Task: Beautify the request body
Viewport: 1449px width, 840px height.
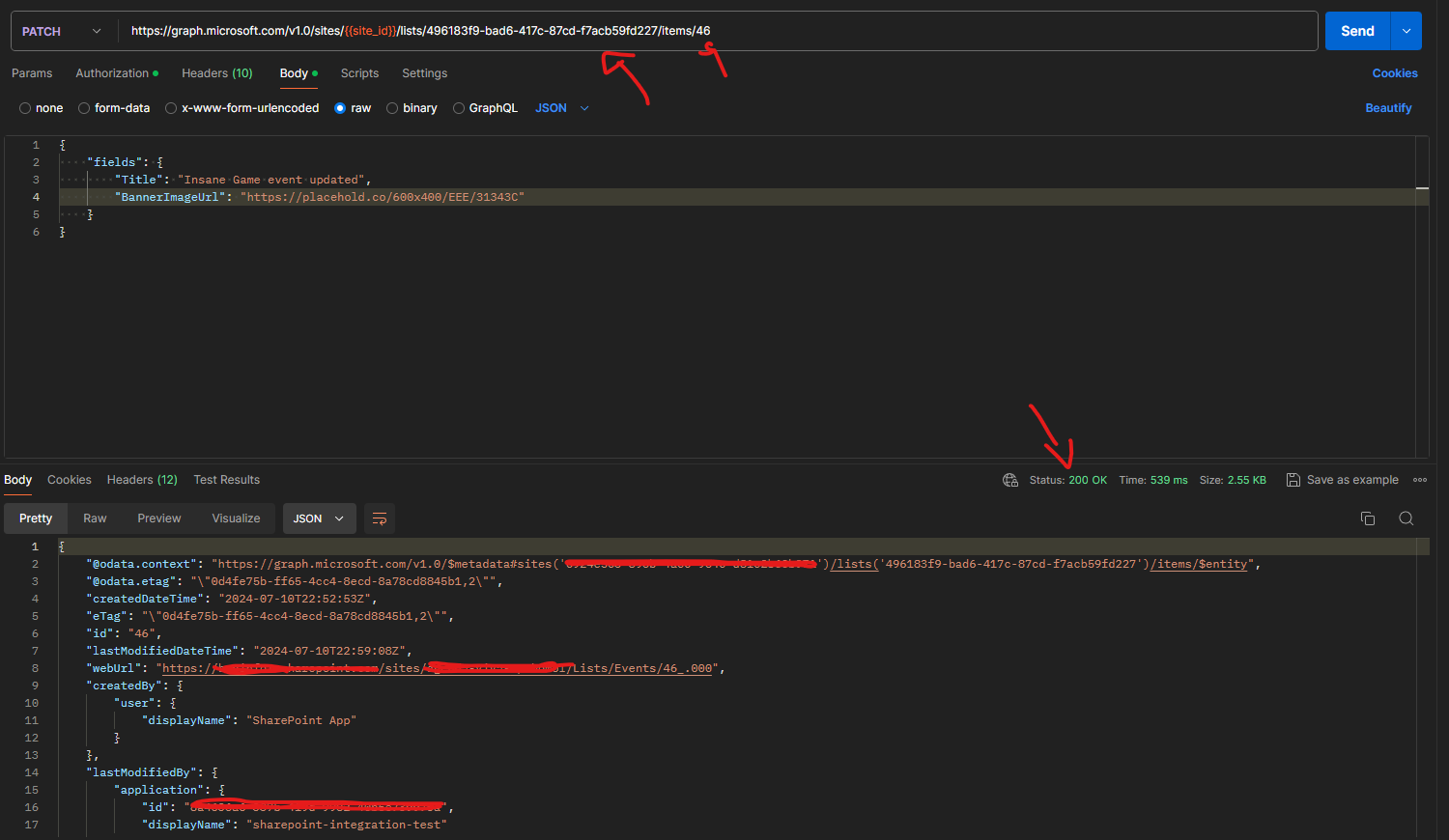Action: click(1388, 108)
